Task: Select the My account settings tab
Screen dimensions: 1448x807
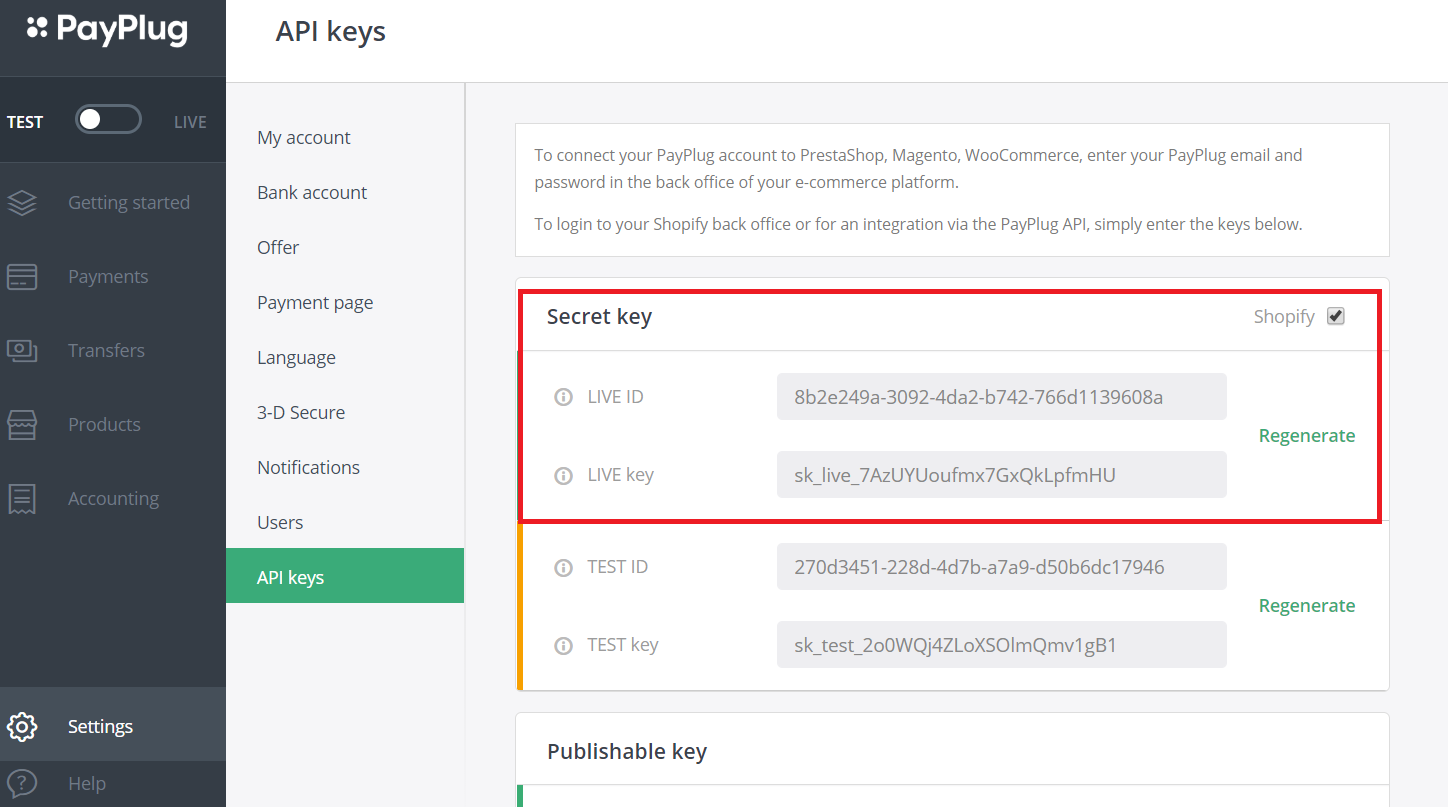Action: point(345,138)
